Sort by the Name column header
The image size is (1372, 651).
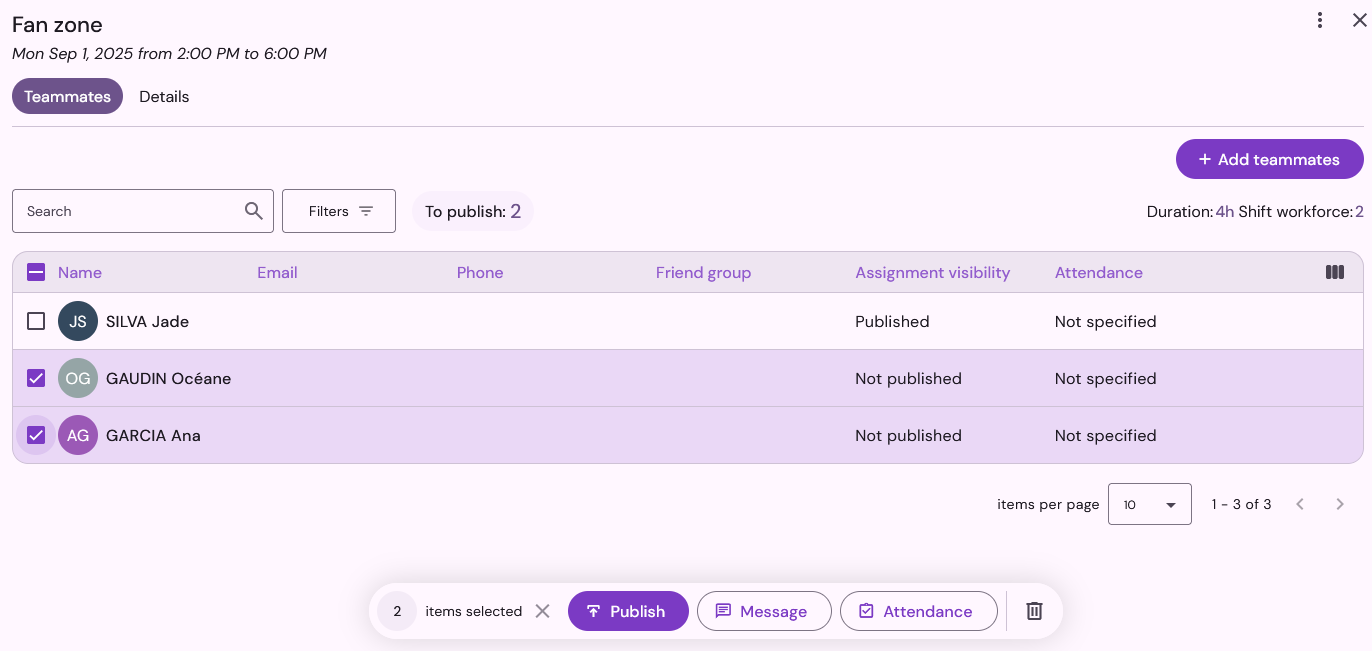point(80,272)
